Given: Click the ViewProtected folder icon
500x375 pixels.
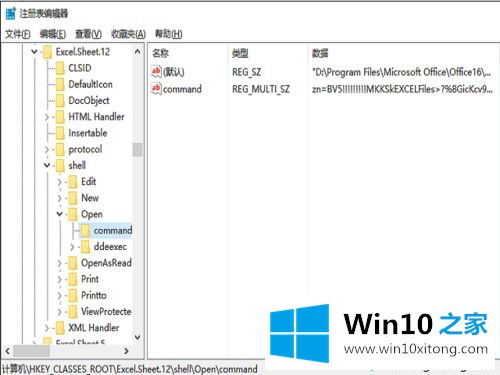Looking at the screenshot, I should pos(73,312).
